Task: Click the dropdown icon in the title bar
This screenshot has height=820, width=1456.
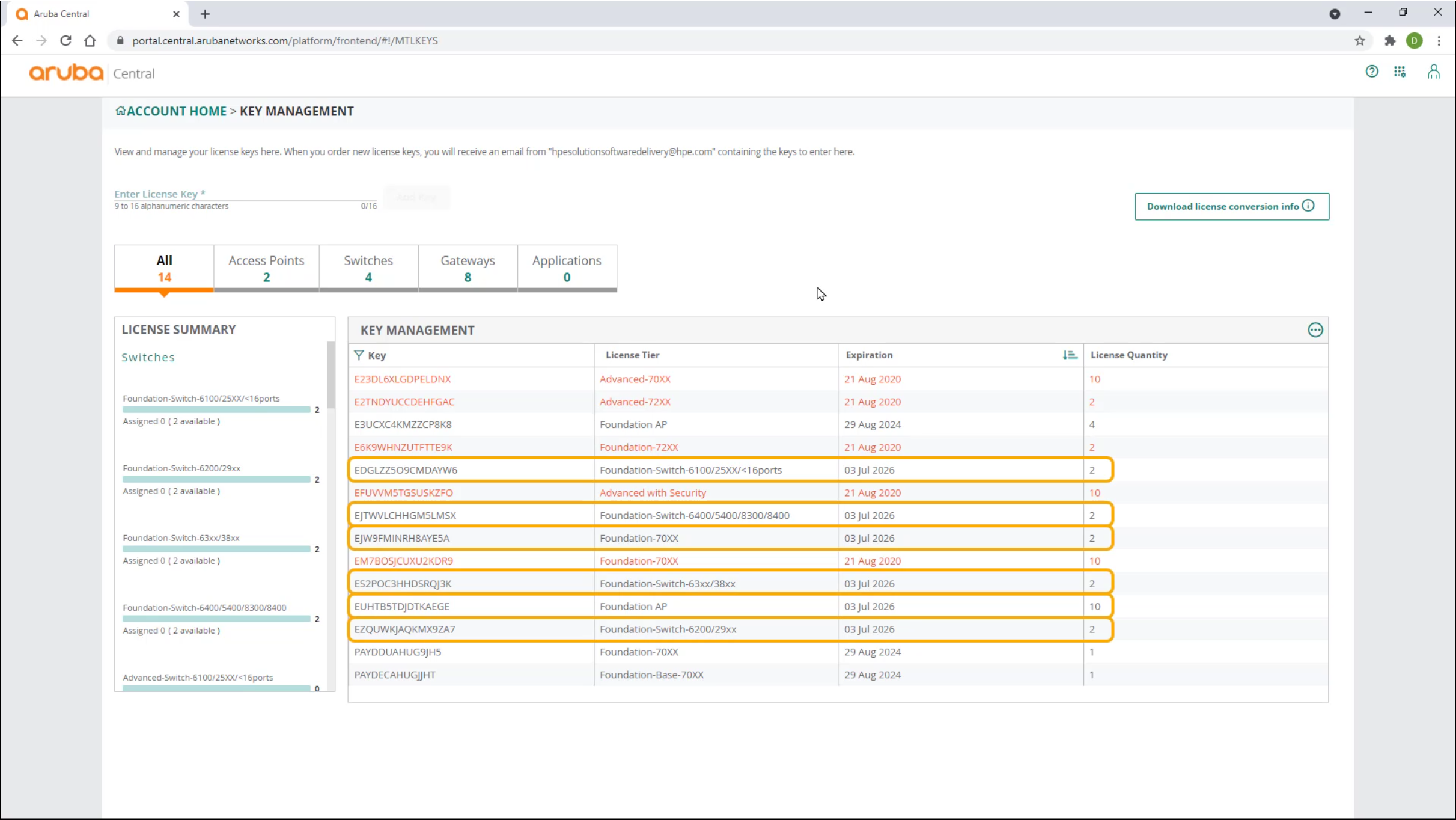Action: tap(1335, 14)
